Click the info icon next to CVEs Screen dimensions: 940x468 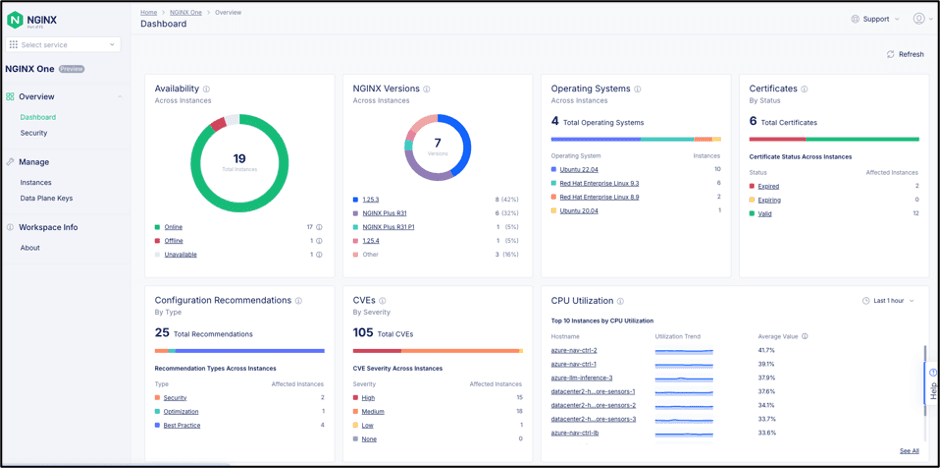coord(382,300)
